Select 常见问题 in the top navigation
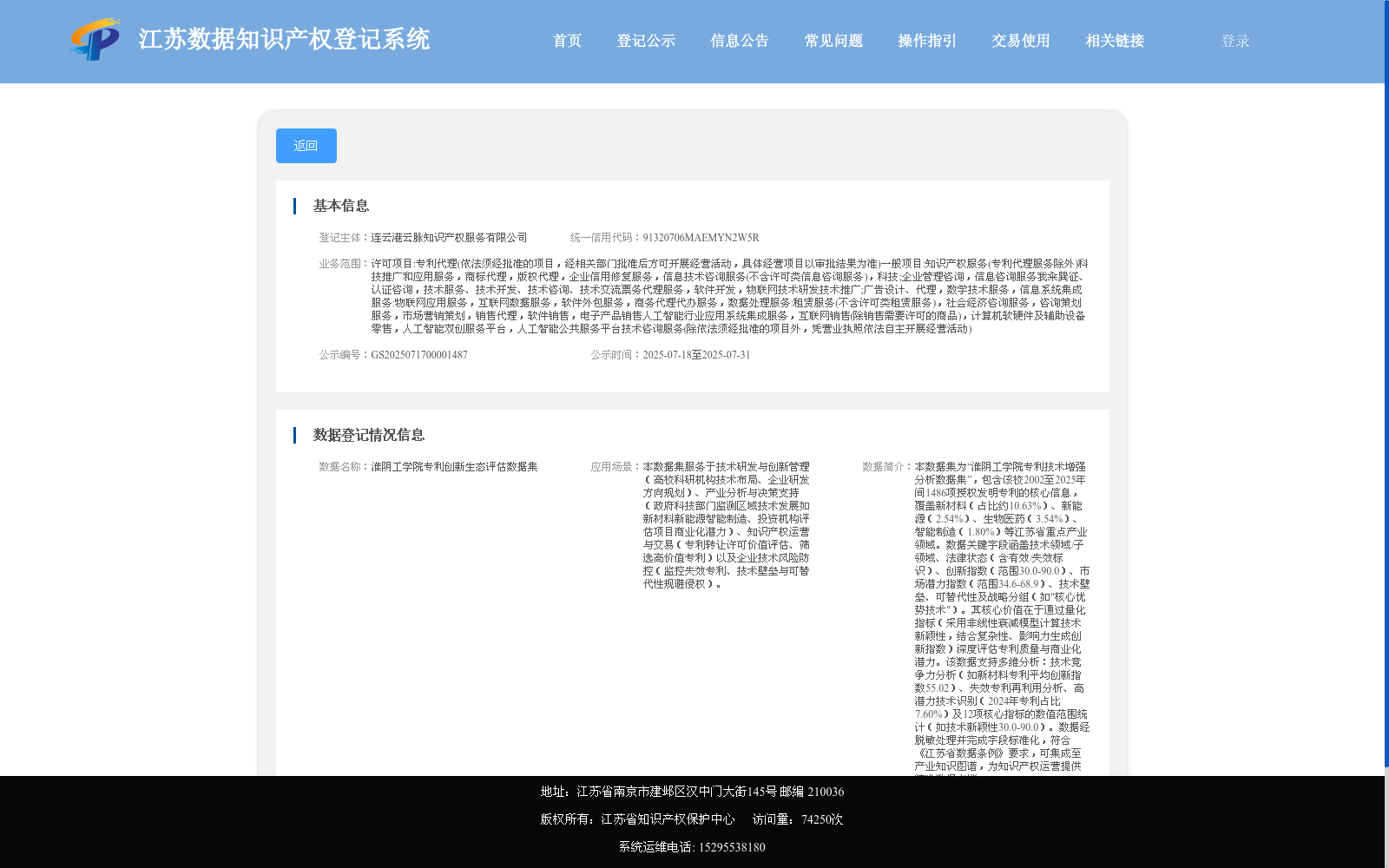Viewport: 1389px width, 868px height. [x=833, y=41]
